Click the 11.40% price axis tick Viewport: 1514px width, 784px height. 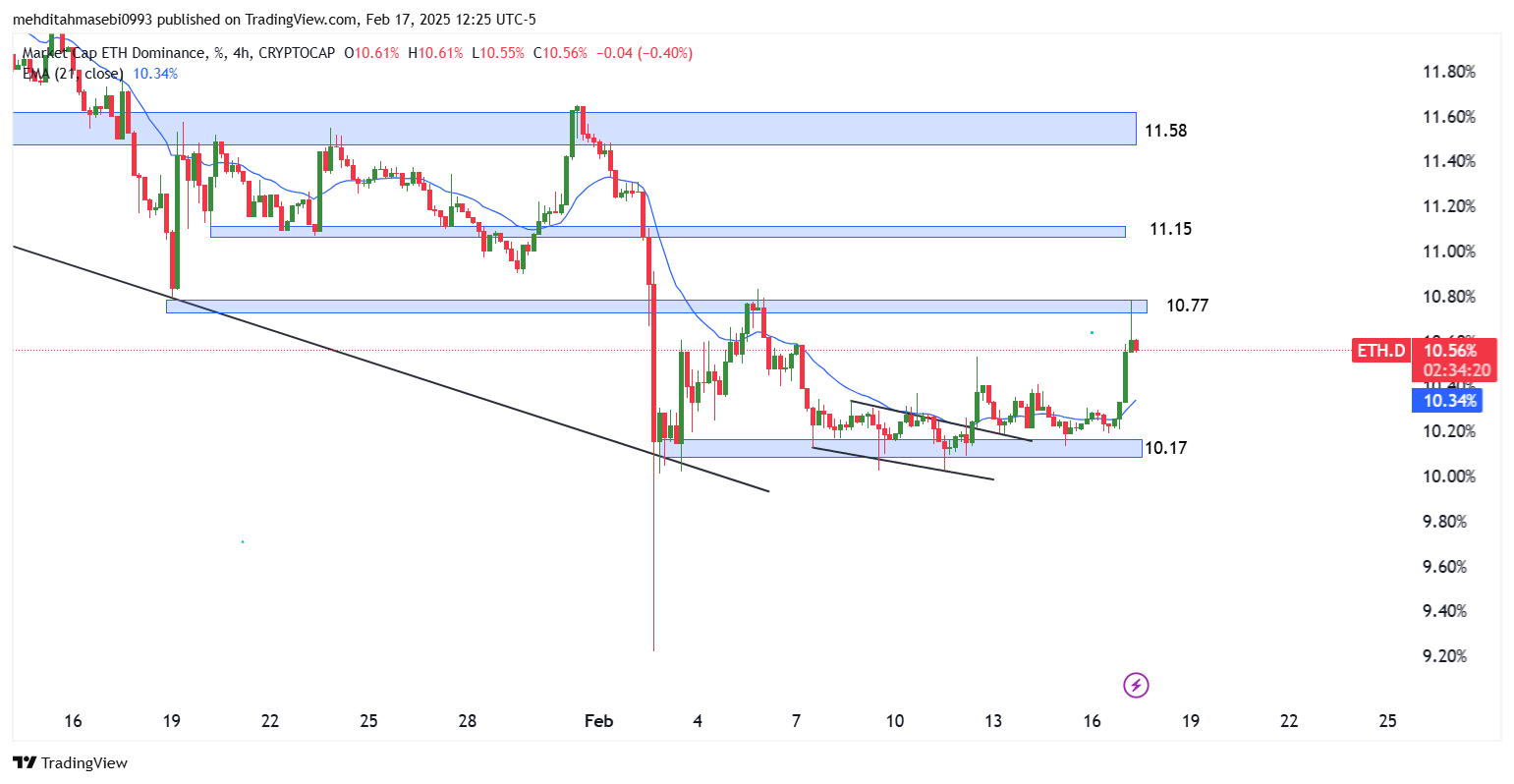pos(1449,161)
